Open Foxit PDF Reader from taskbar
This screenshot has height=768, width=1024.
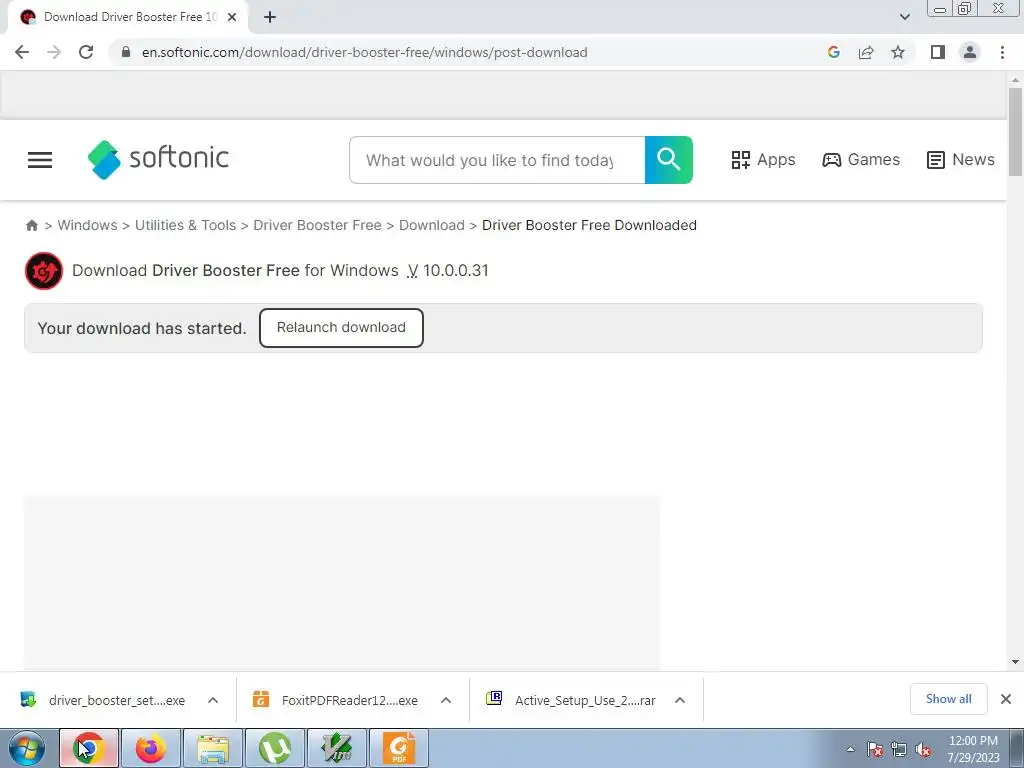[x=399, y=748]
